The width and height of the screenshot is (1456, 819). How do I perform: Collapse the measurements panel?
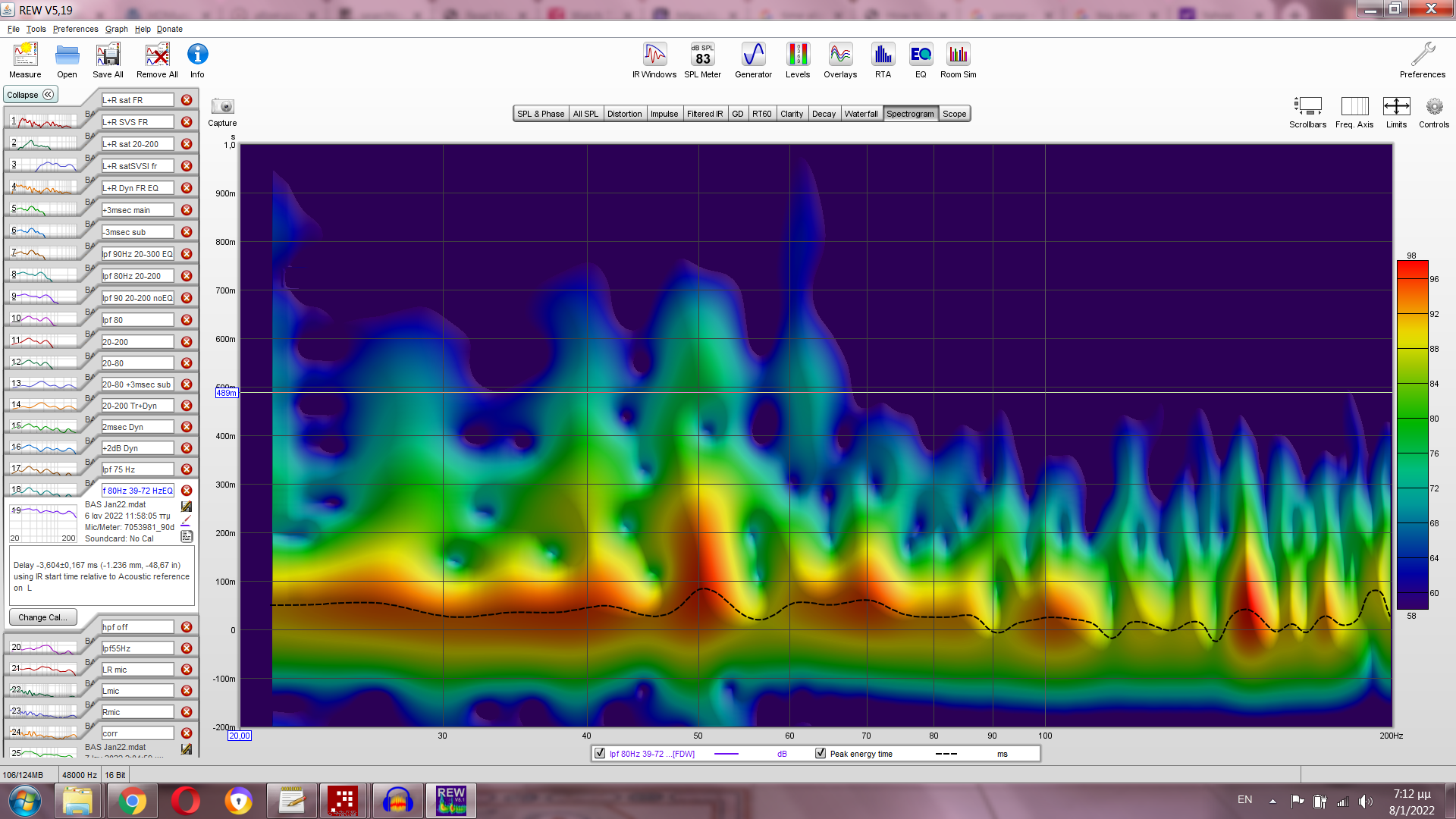pyautogui.click(x=31, y=95)
